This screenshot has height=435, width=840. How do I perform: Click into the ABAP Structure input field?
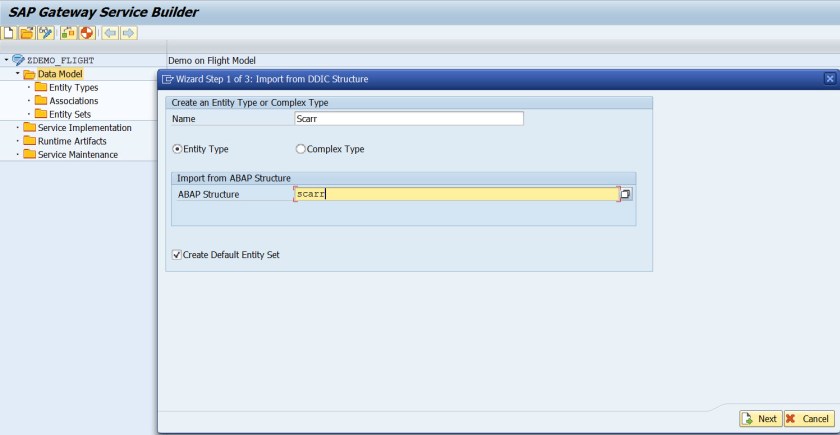[x=457, y=194]
